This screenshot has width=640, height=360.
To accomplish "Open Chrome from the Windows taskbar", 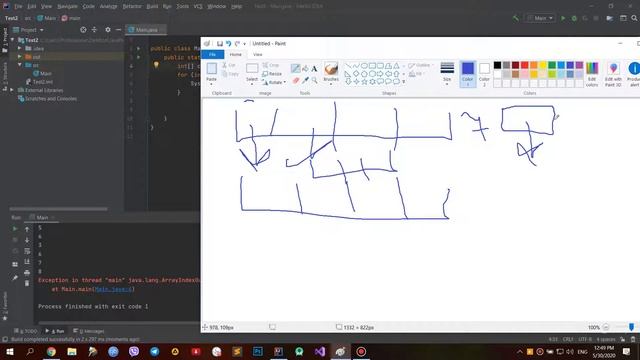I will pos(51,351).
